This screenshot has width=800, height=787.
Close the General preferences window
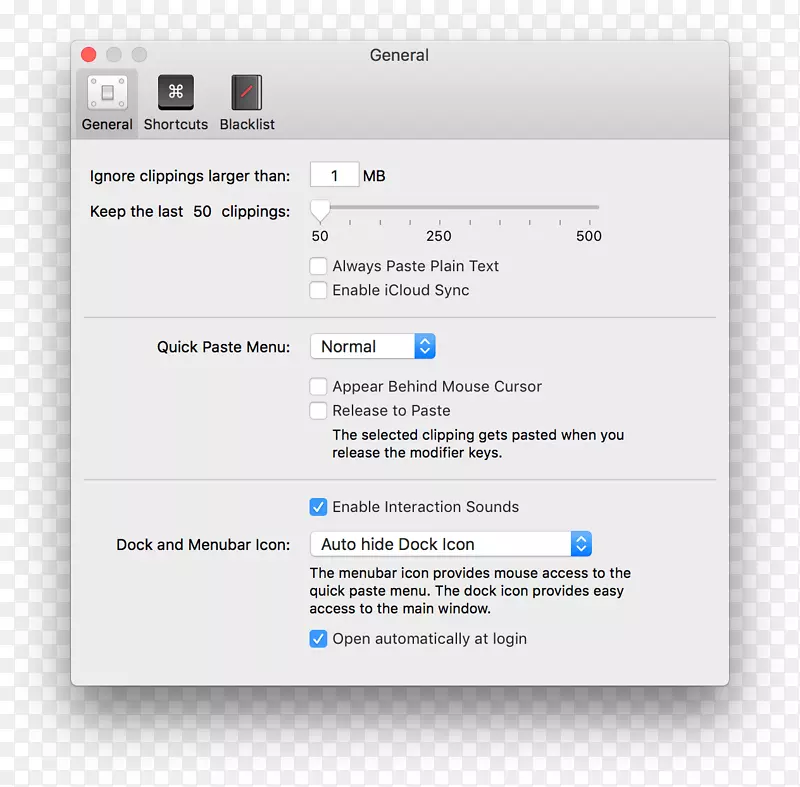(88, 55)
